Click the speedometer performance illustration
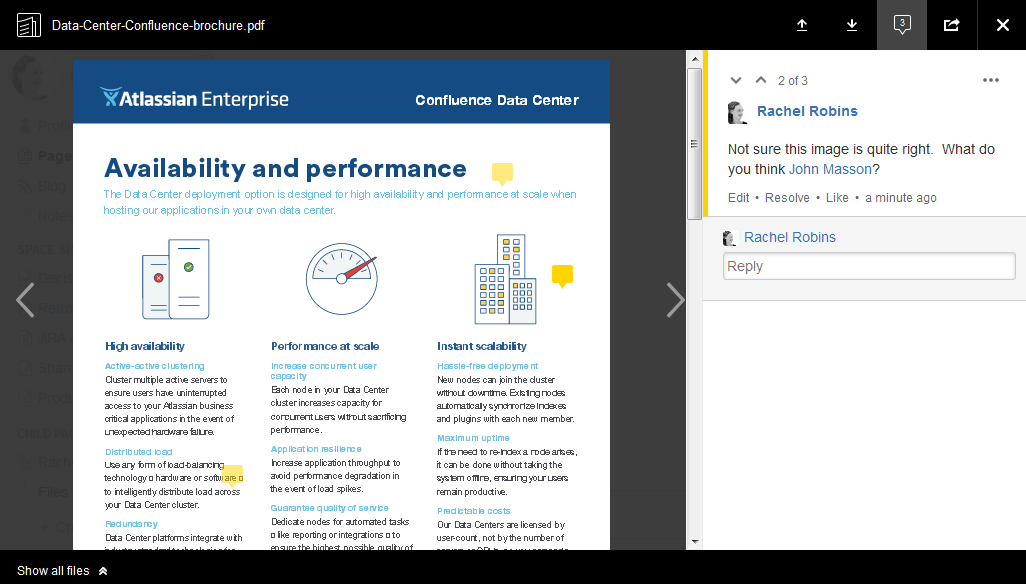Image resolution: width=1026 pixels, height=584 pixels. tap(341, 279)
